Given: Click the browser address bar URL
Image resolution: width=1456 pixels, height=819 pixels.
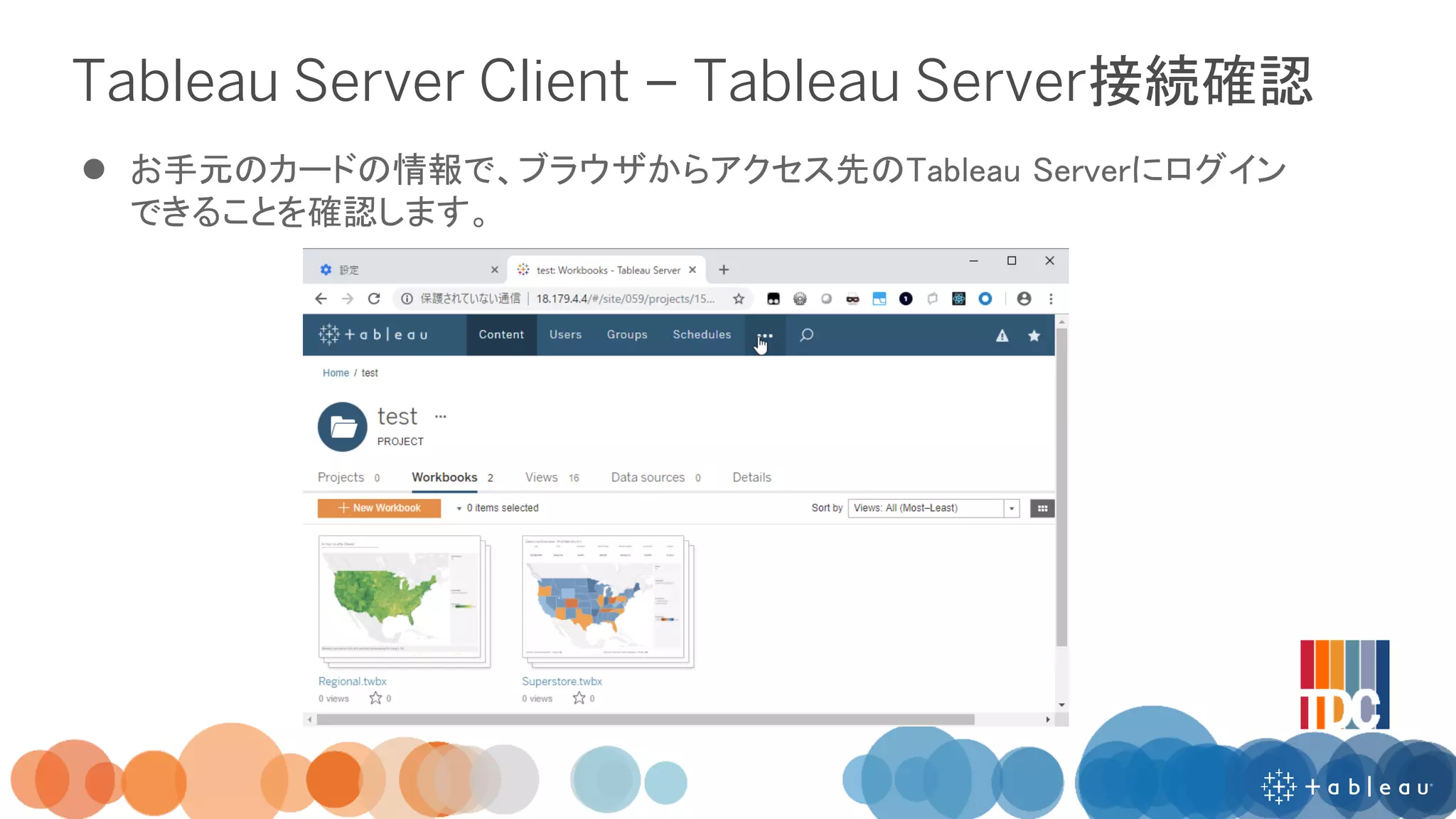Looking at the screenshot, I should (x=626, y=299).
